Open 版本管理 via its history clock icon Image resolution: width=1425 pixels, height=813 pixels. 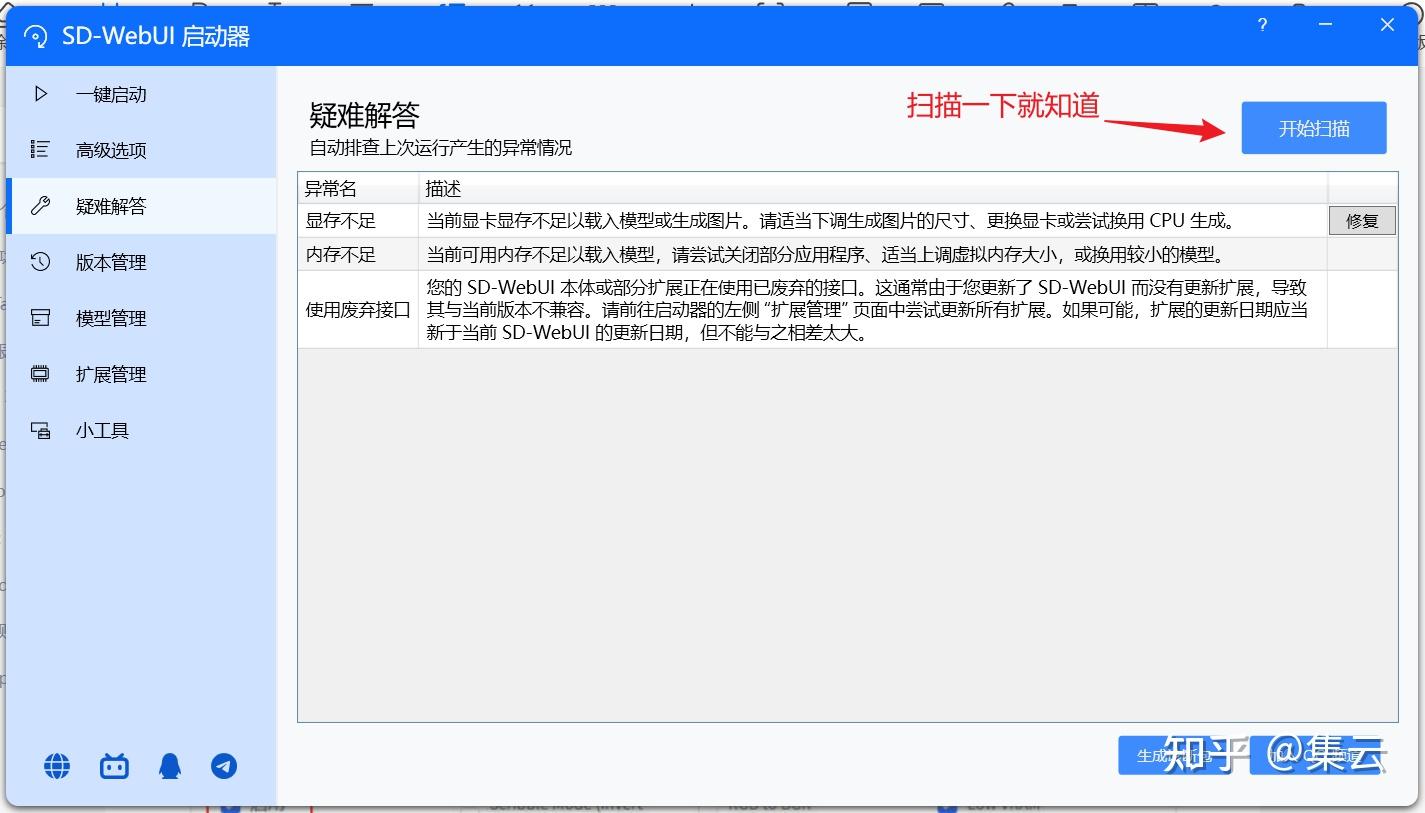click(41, 262)
